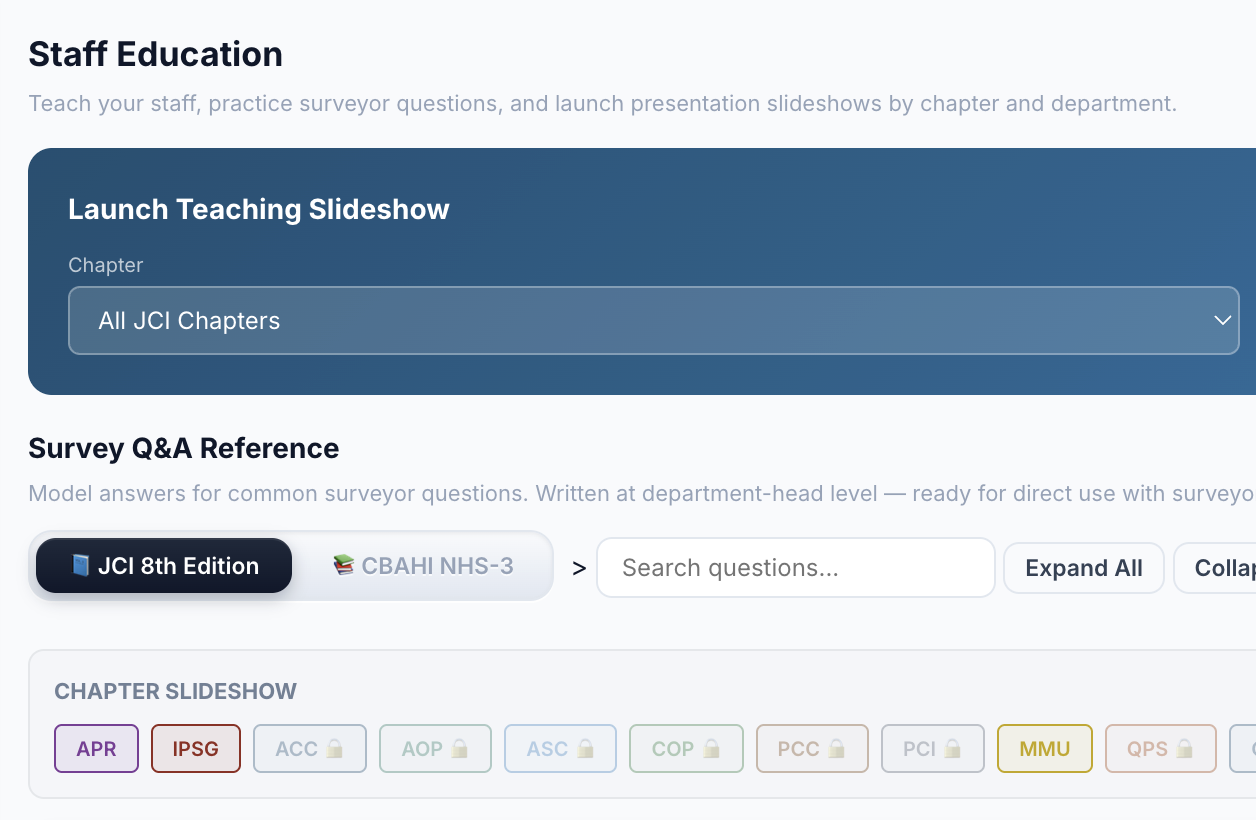Image resolution: width=1256 pixels, height=820 pixels.
Task: Click the stacked books icon beside CBAHI
Action: [344, 566]
